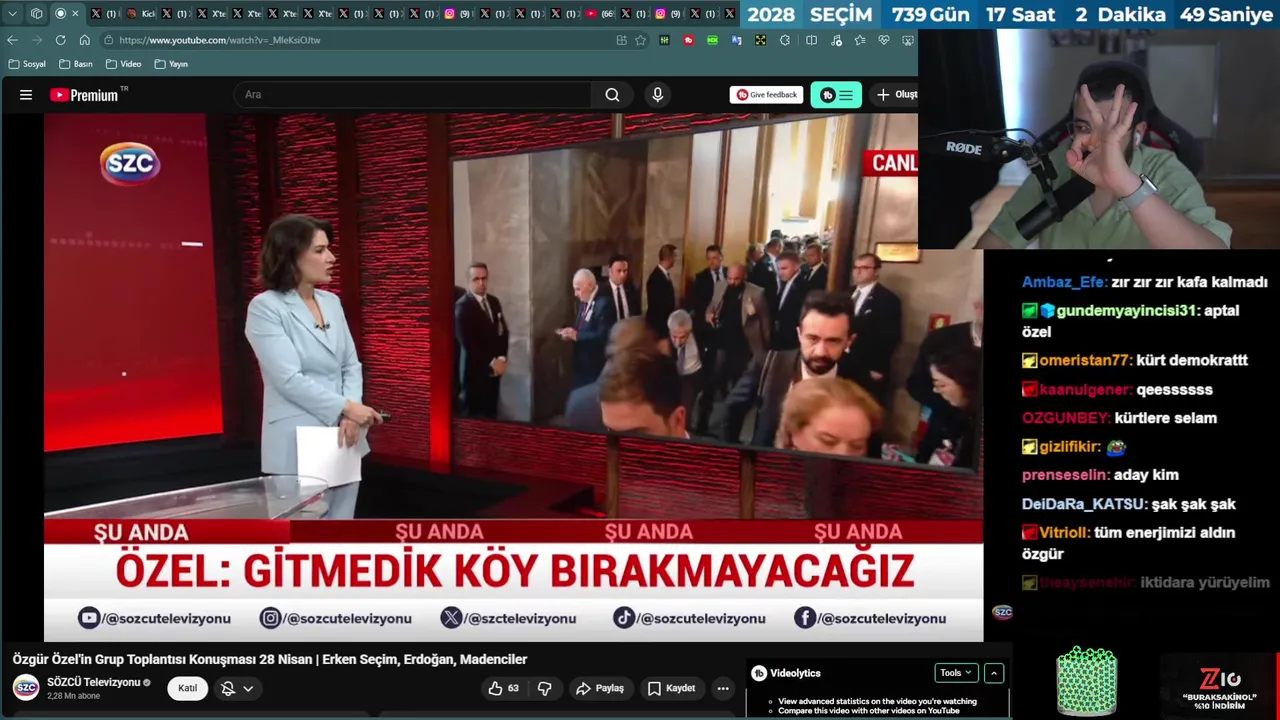The height and width of the screenshot is (720, 1280).
Task: Open the workspaces icon beside tabs
Action: [x=36, y=14]
